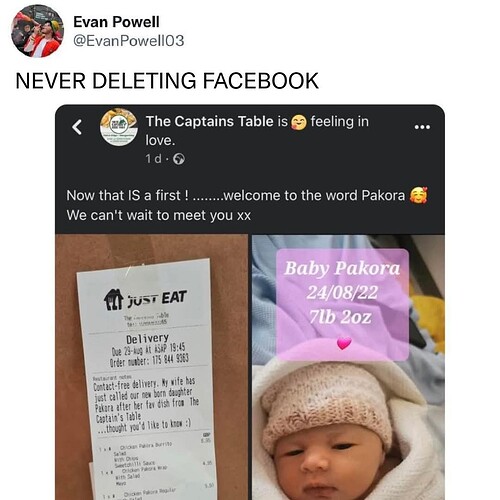Click the Delivery heading on receipt
The height and width of the screenshot is (500, 500).
(147, 339)
